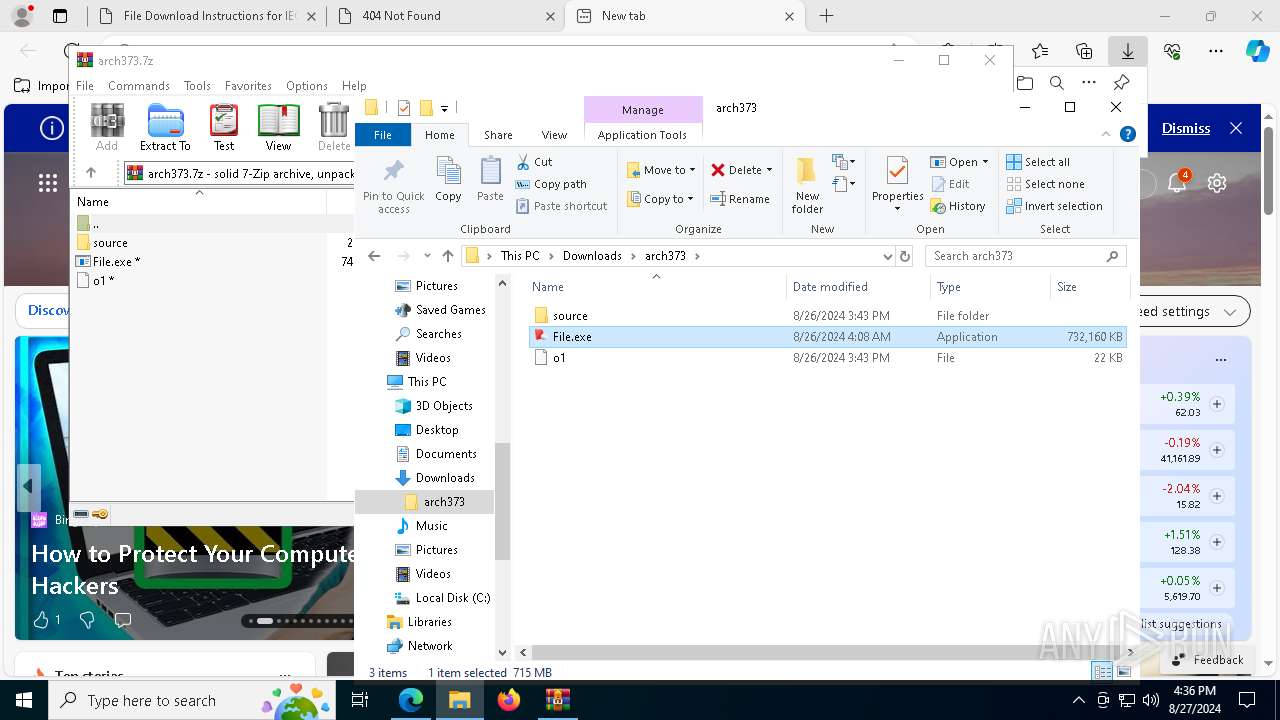1280x720 pixels.
Task: Click Rename in Organize group
Action: [740, 199]
